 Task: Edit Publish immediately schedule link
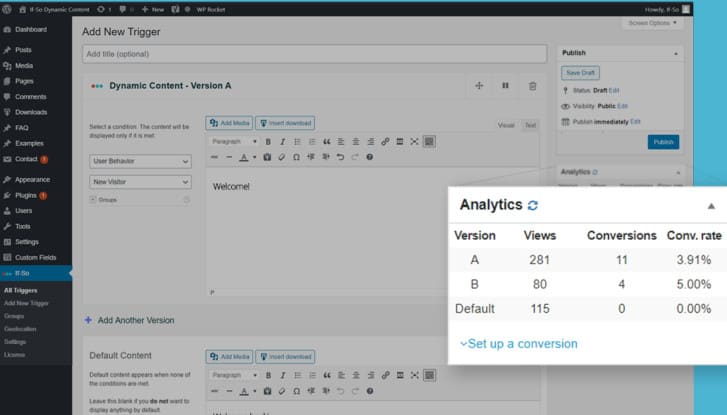[635, 122]
